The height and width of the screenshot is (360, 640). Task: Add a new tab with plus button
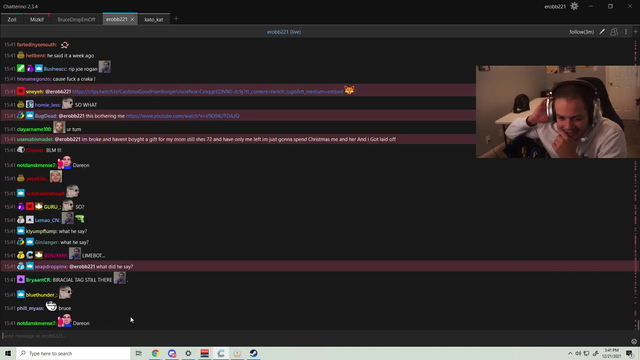pos(176,19)
